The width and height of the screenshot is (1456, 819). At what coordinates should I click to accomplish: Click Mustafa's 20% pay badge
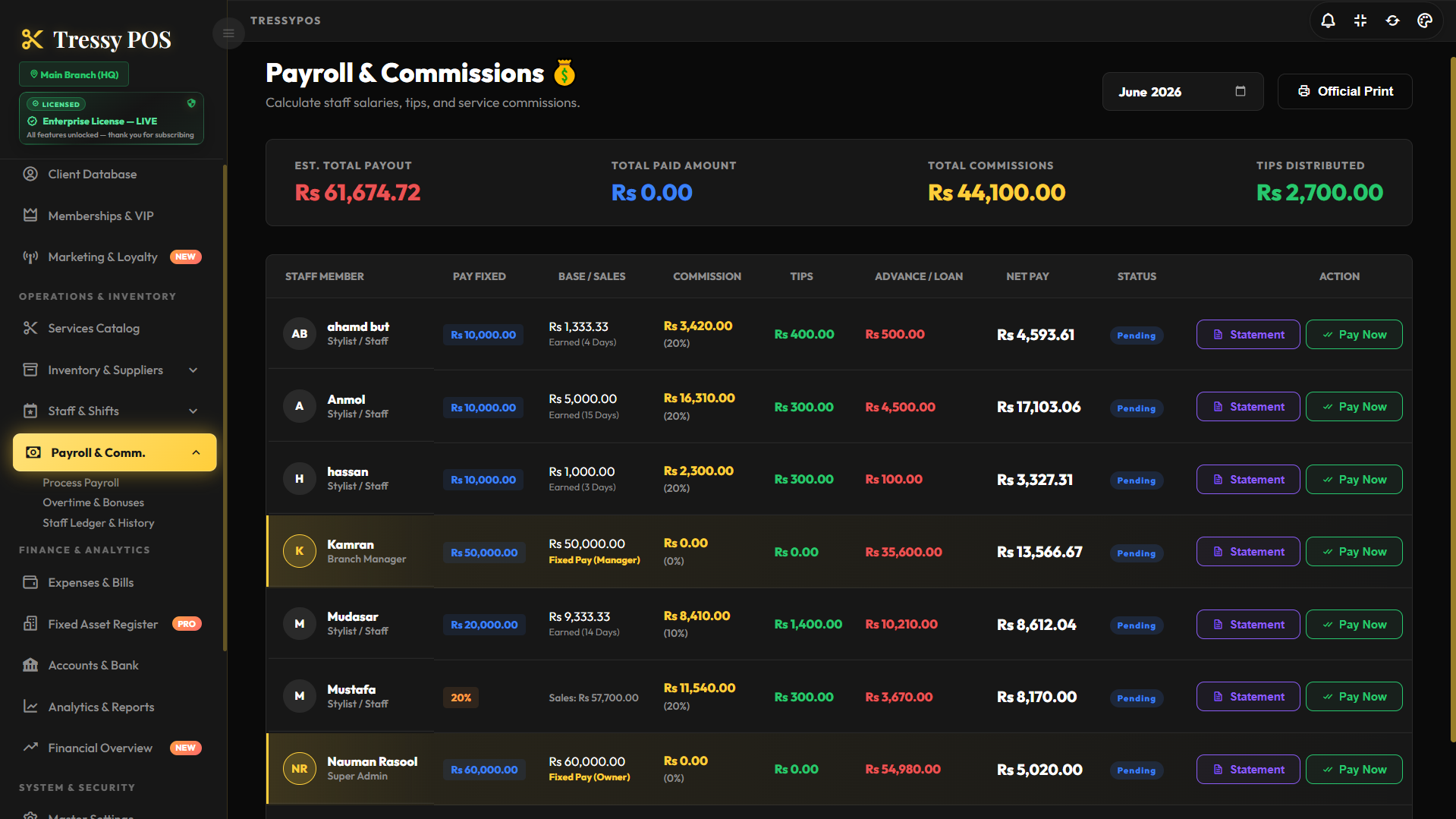[461, 698]
